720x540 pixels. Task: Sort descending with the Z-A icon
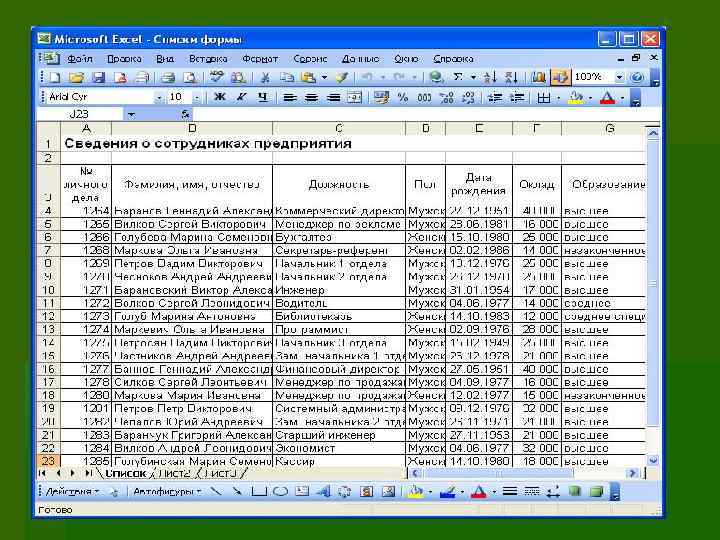(512, 78)
